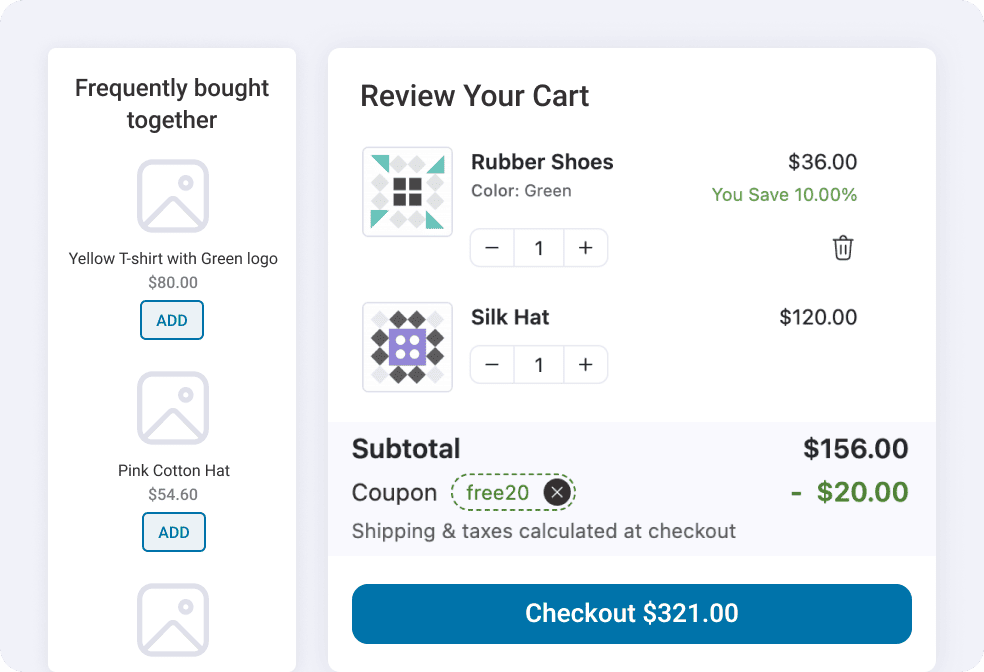Click the Checkout $321.00 button
984x672 pixels.
pos(631,614)
